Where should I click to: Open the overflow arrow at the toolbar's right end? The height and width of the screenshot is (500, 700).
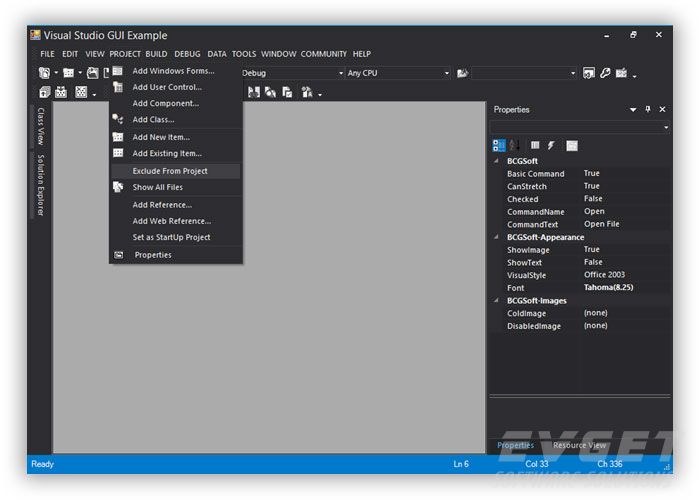(x=634, y=76)
